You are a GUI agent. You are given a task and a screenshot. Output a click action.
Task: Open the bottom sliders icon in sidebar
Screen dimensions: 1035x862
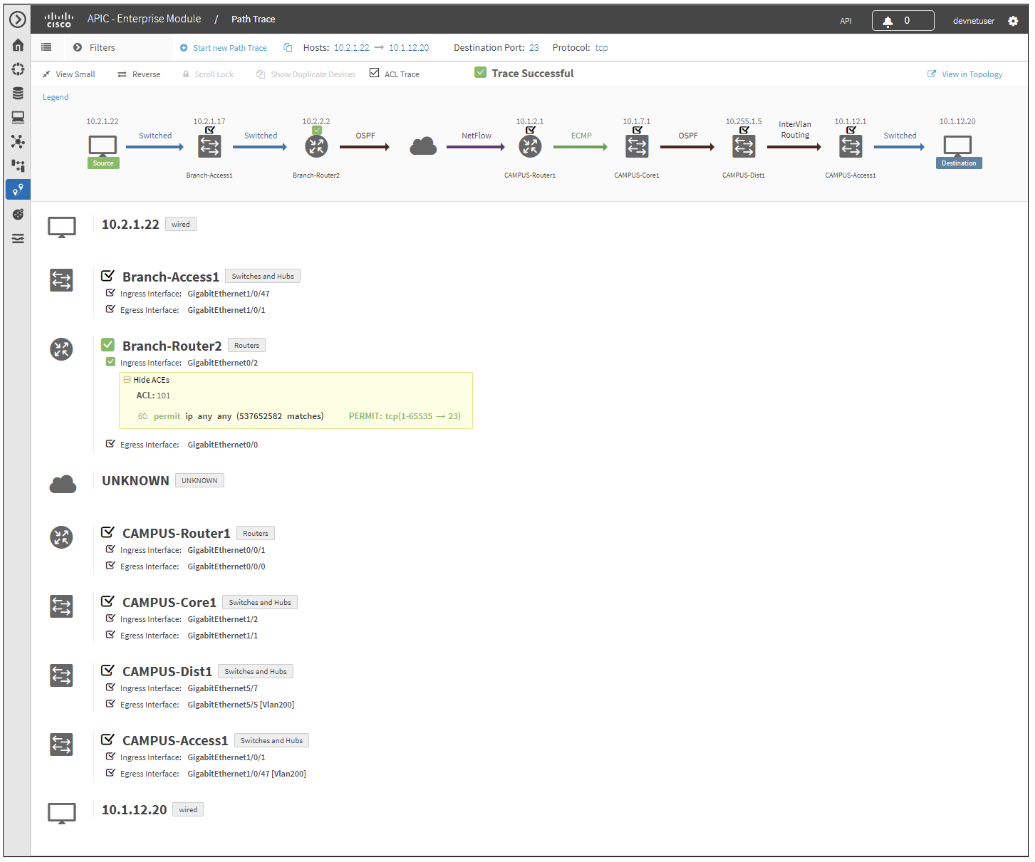pos(18,238)
